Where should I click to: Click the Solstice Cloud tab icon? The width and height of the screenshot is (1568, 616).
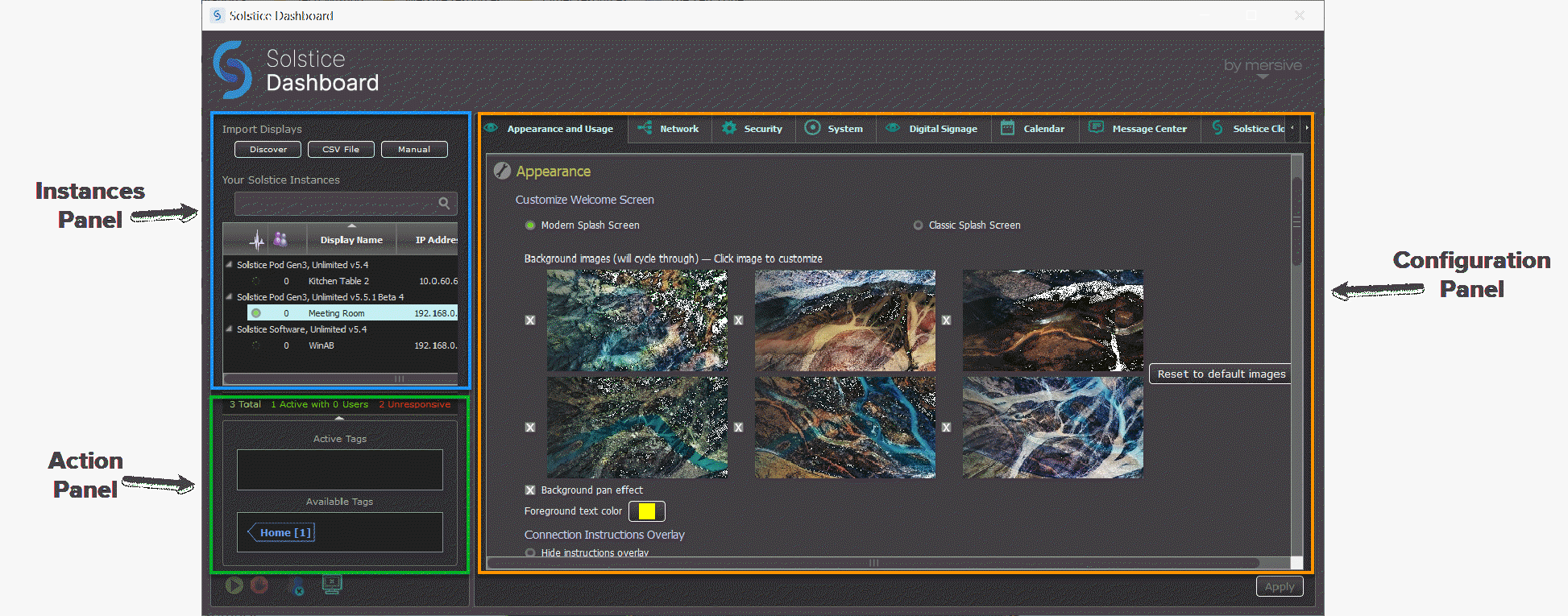(1217, 127)
